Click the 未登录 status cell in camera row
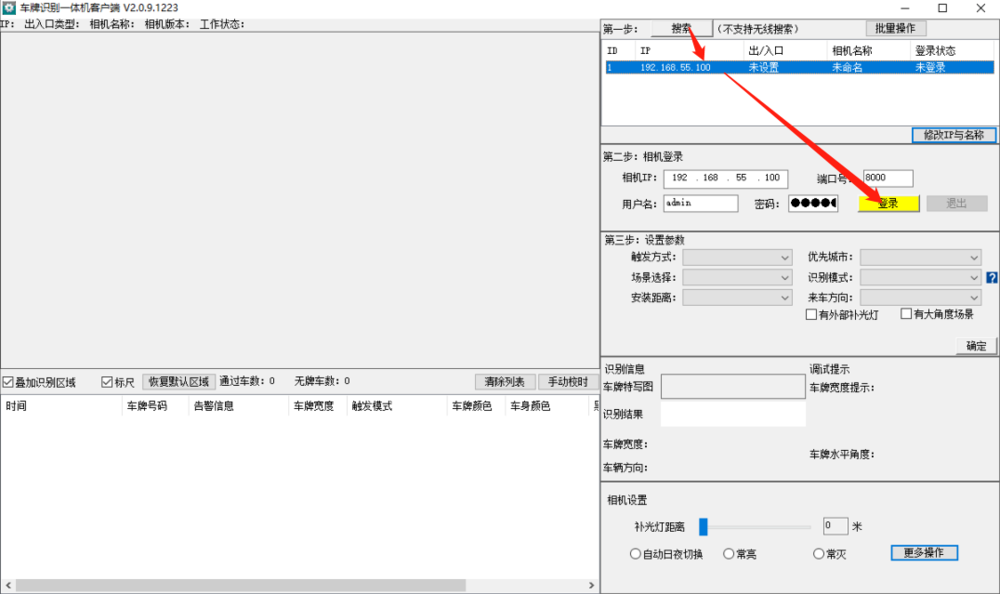Viewport: 1000px width, 594px height. 930,68
